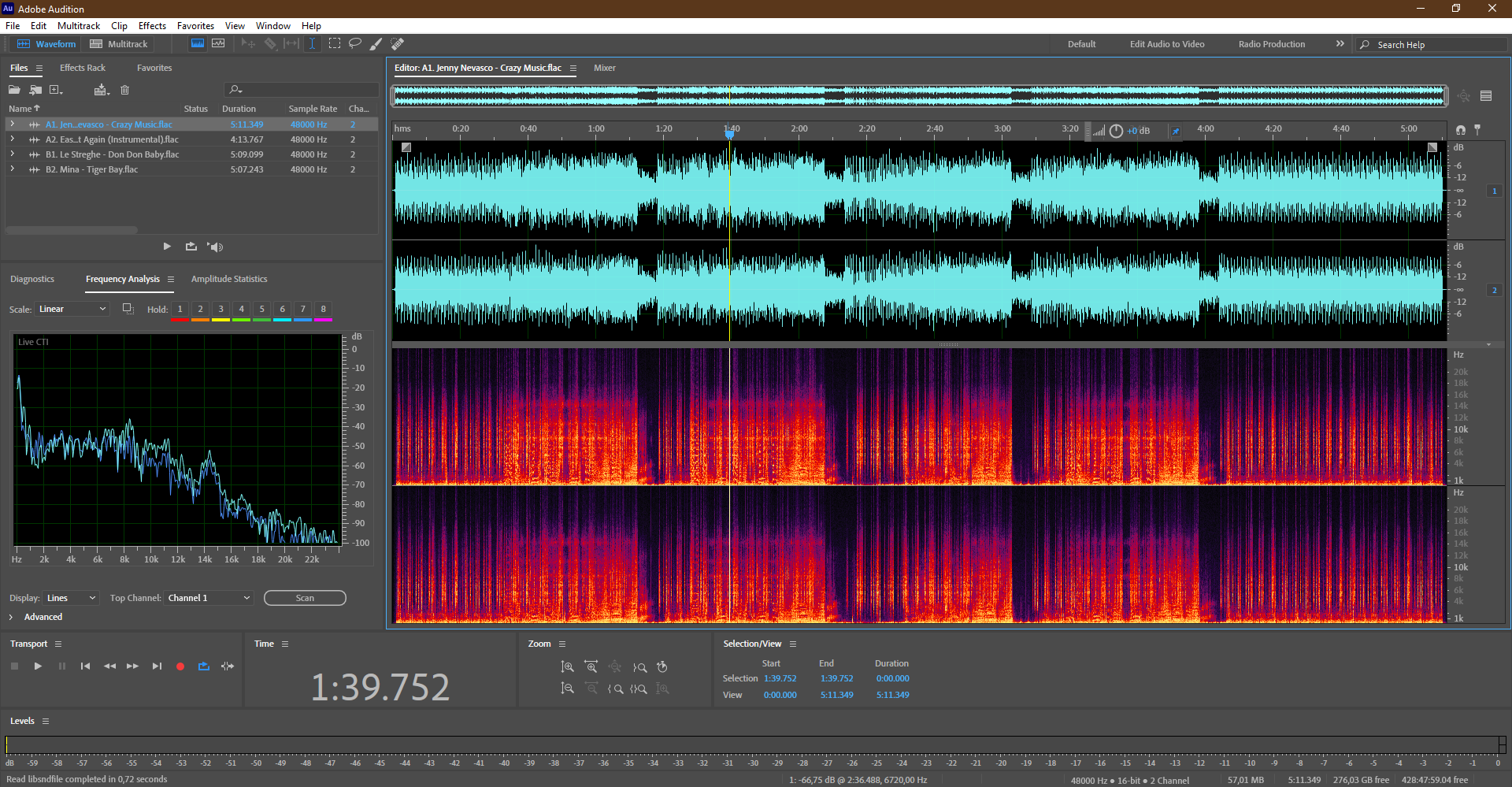
Task: Click the Scan button
Action: point(305,598)
